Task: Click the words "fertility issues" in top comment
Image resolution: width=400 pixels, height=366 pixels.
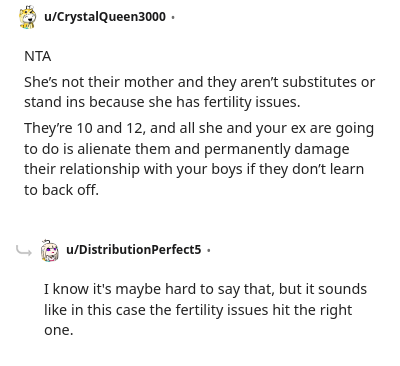Action: point(251,102)
